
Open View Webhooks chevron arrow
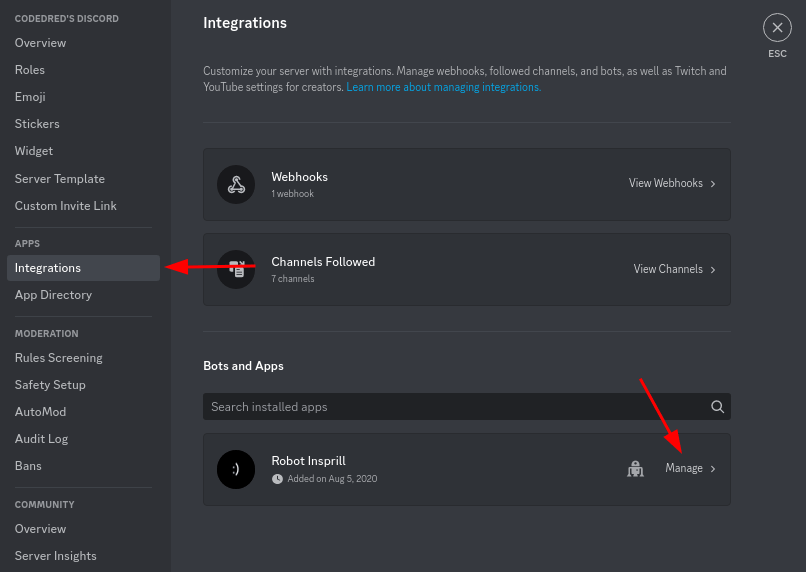(713, 183)
